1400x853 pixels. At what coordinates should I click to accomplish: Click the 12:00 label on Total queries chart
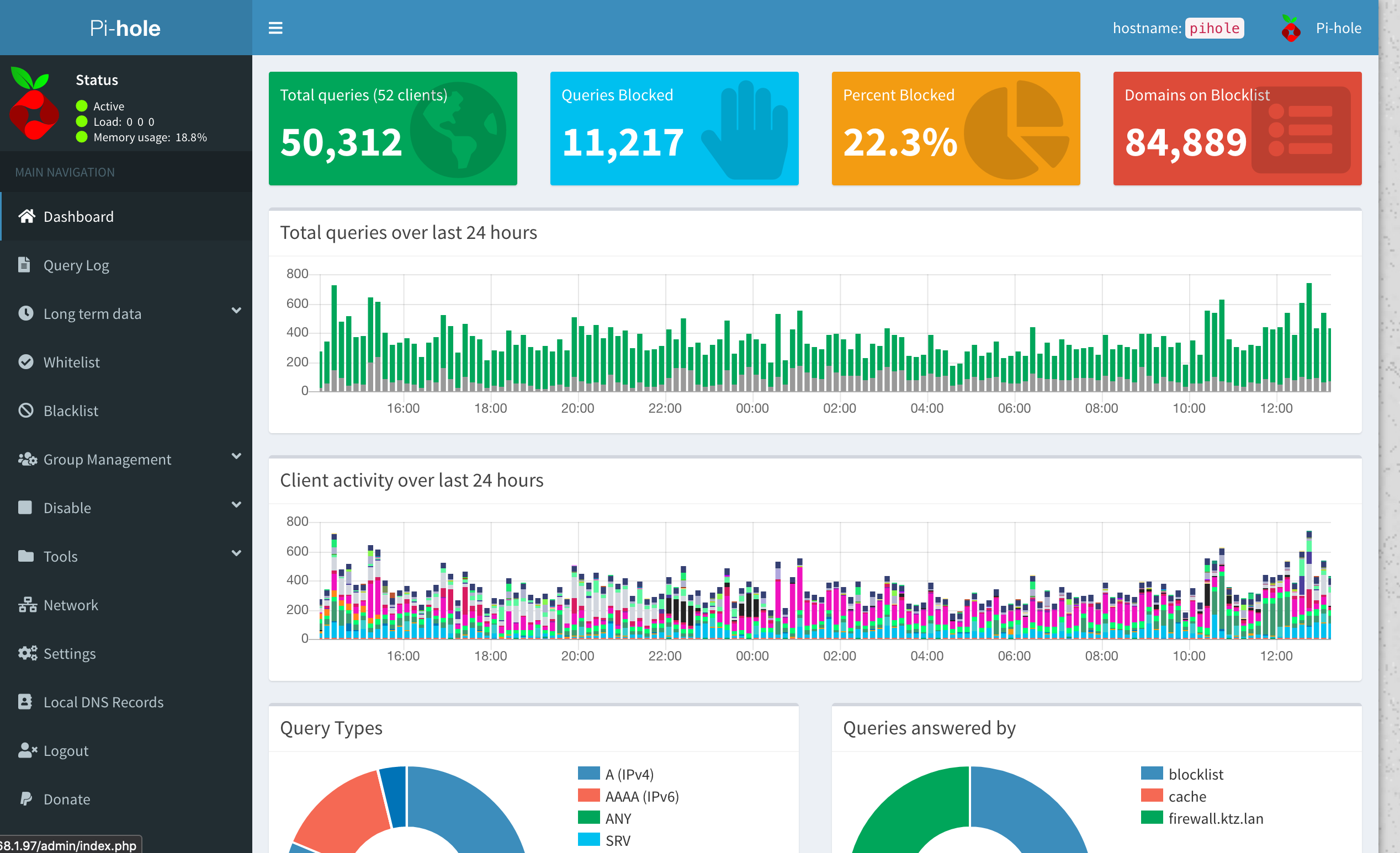point(1276,408)
